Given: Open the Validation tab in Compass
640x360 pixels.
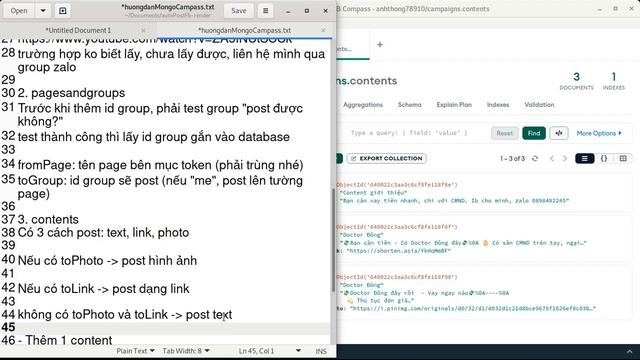Looking at the screenshot, I should point(539,105).
